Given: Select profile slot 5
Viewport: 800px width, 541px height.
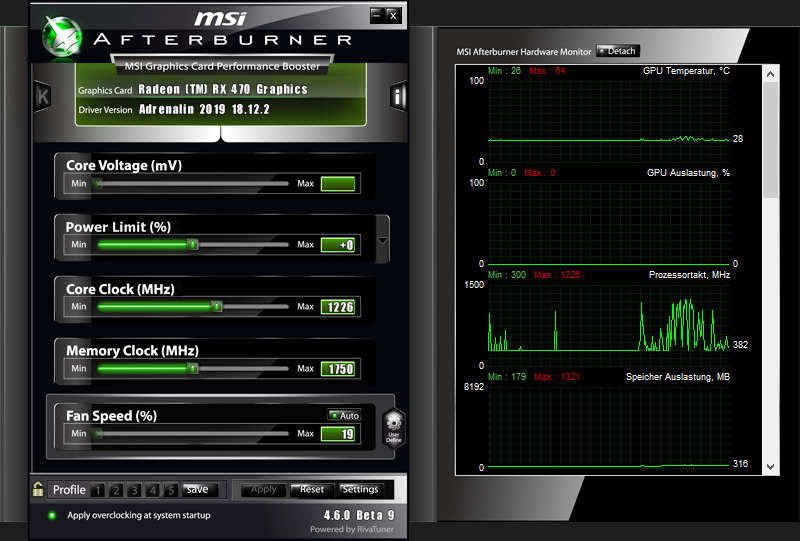Looking at the screenshot, I should (171, 490).
